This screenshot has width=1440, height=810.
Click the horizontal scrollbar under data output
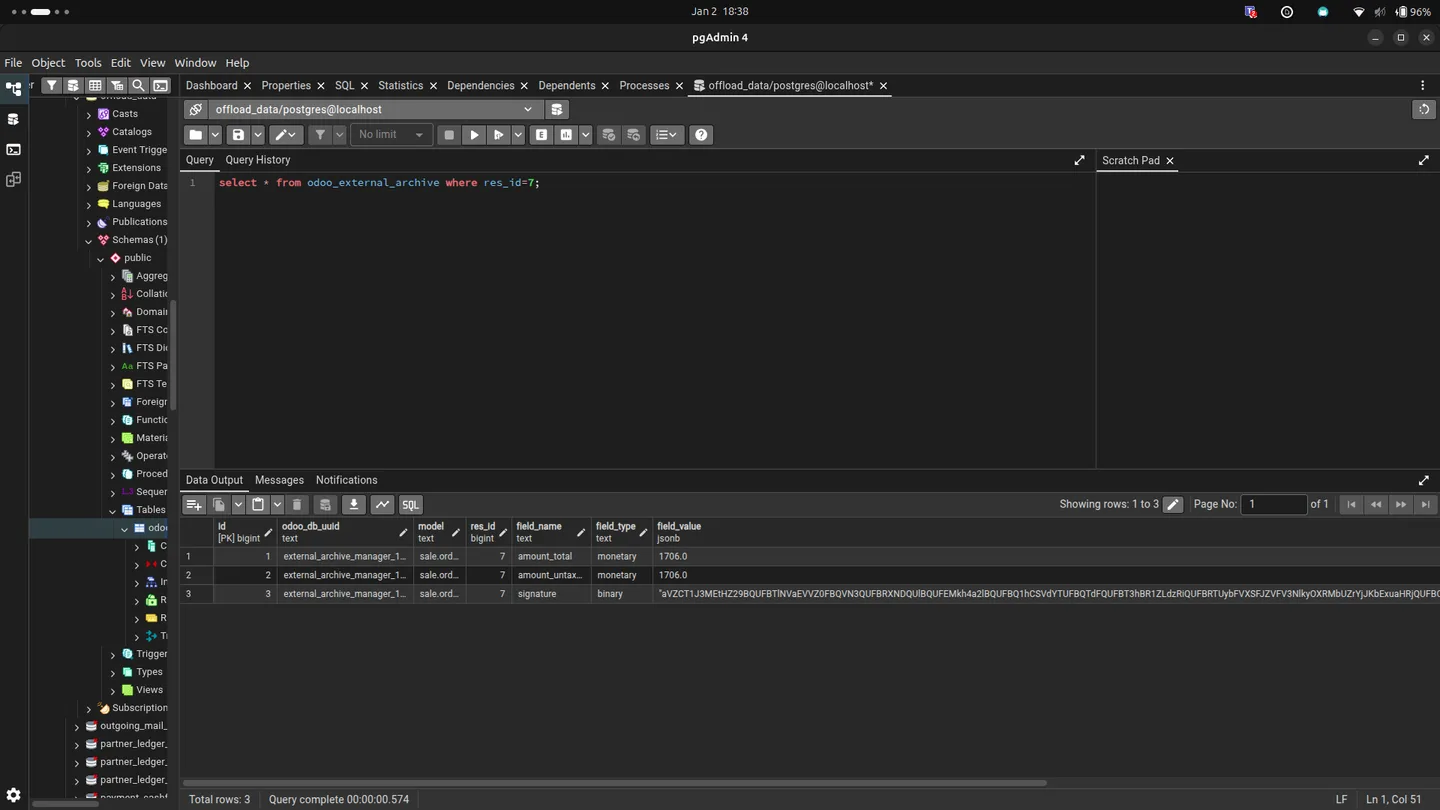pos(614,783)
